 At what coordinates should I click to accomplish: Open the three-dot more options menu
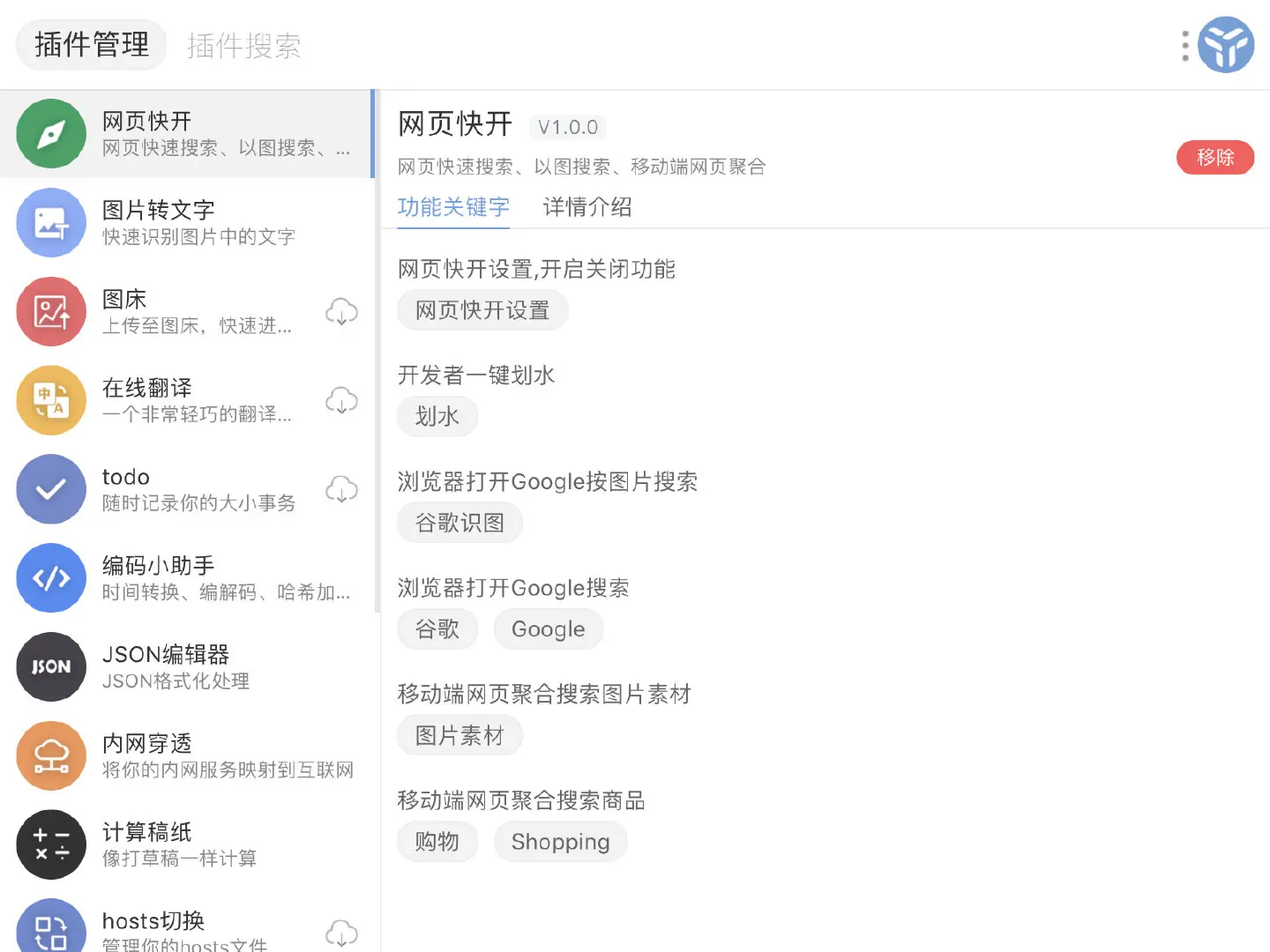point(1185,46)
